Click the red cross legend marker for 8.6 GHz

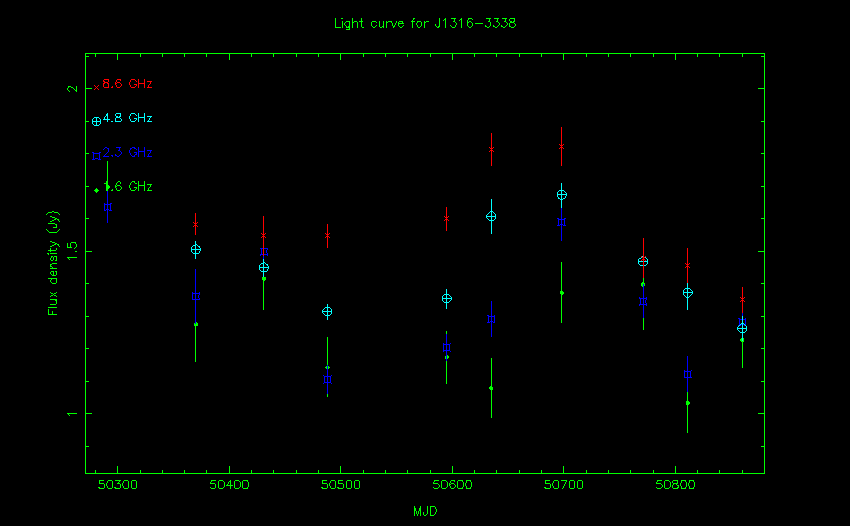point(96,87)
